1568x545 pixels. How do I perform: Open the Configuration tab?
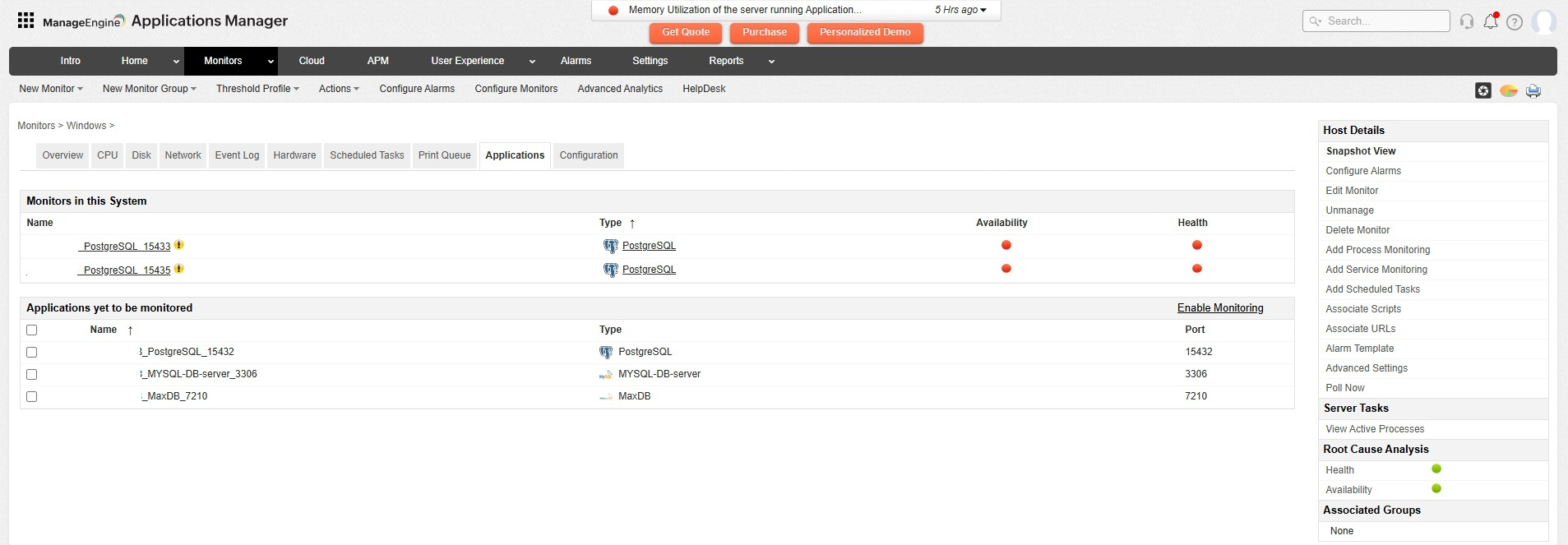click(x=589, y=155)
